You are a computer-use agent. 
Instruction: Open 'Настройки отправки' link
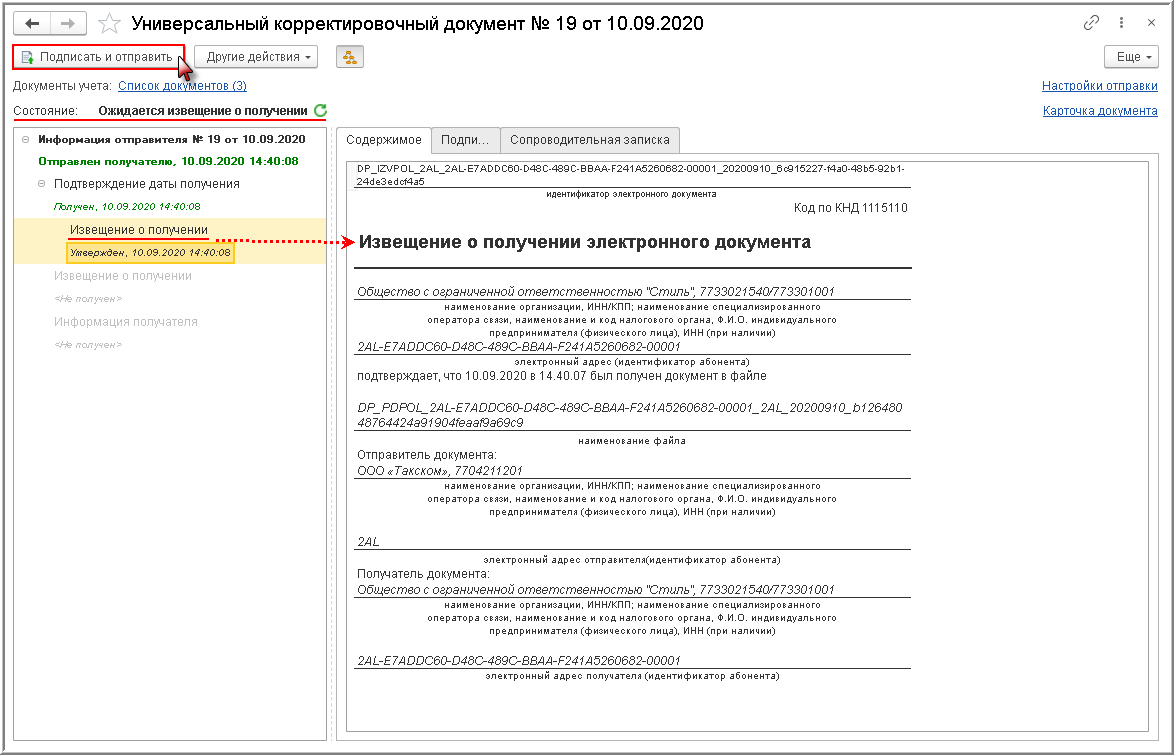(x=1100, y=86)
